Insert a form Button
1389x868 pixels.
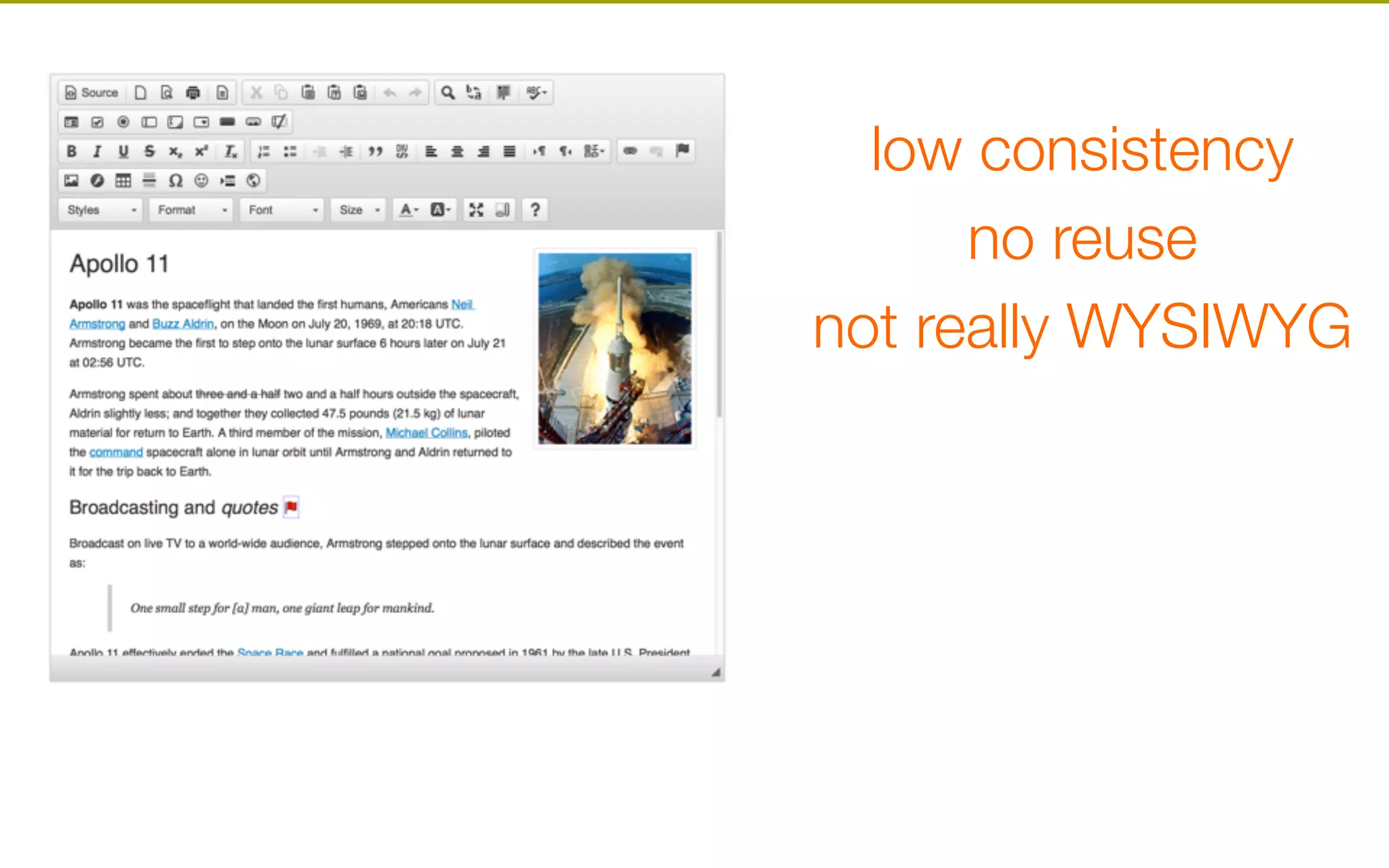227,122
